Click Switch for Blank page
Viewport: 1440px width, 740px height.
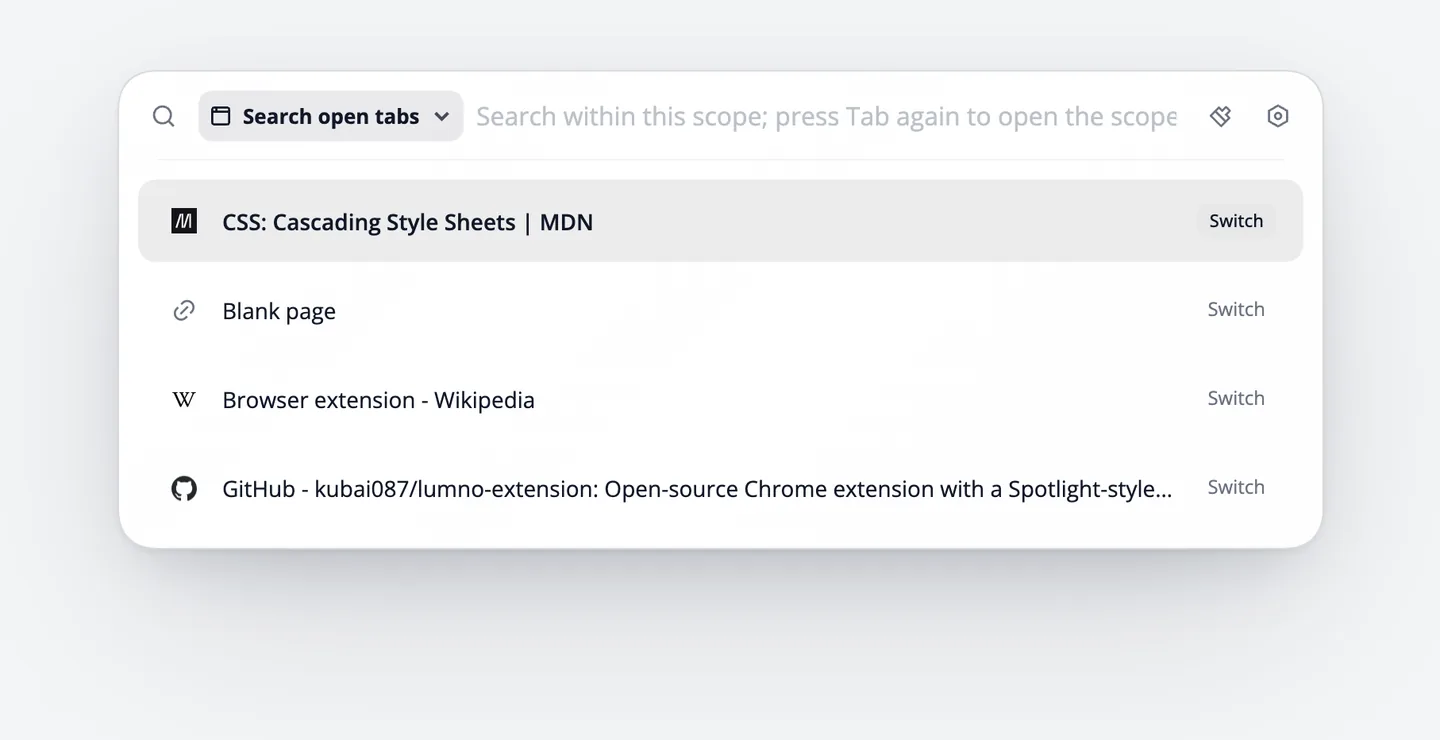click(x=1236, y=309)
